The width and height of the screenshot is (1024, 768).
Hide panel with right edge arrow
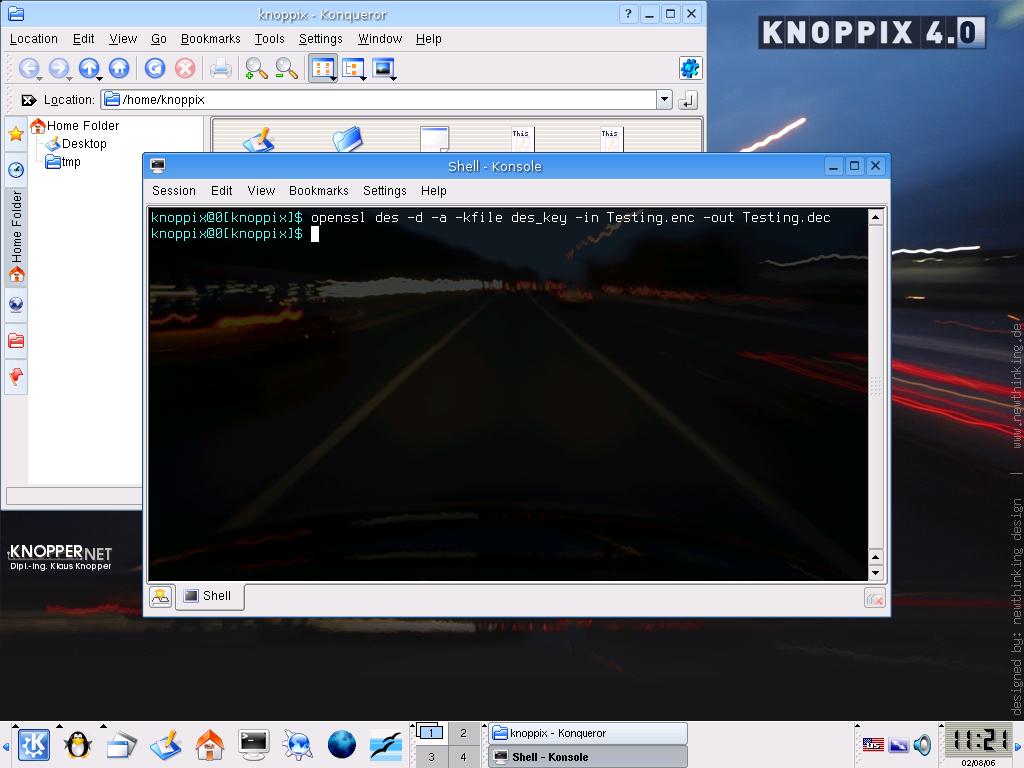click(x=1018, y=745)
